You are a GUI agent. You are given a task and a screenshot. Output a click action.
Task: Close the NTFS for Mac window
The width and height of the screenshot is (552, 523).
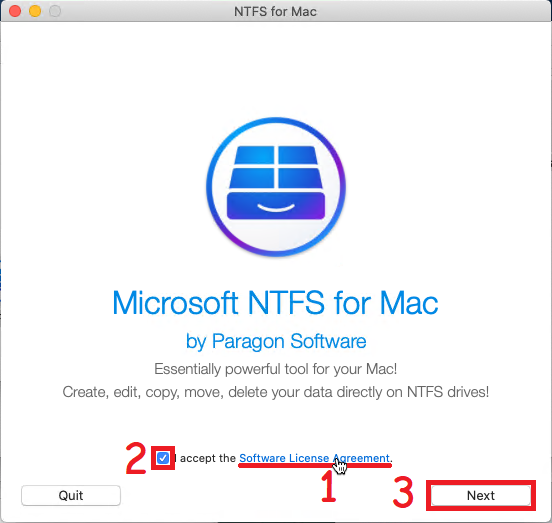15,11
